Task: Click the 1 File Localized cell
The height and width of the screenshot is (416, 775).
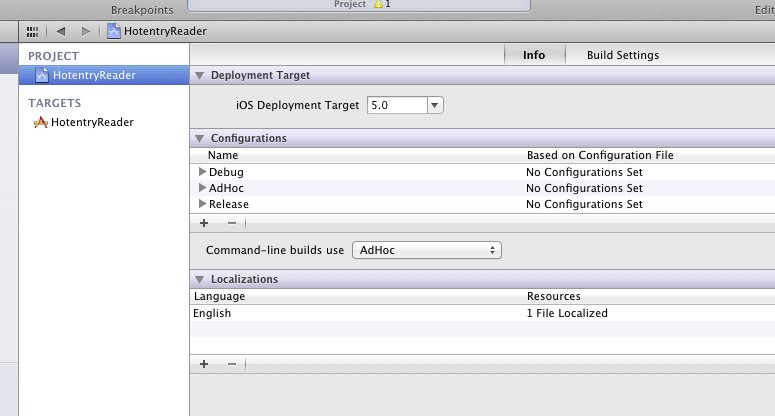Action: pyautogui.click(x=567, y=313)
